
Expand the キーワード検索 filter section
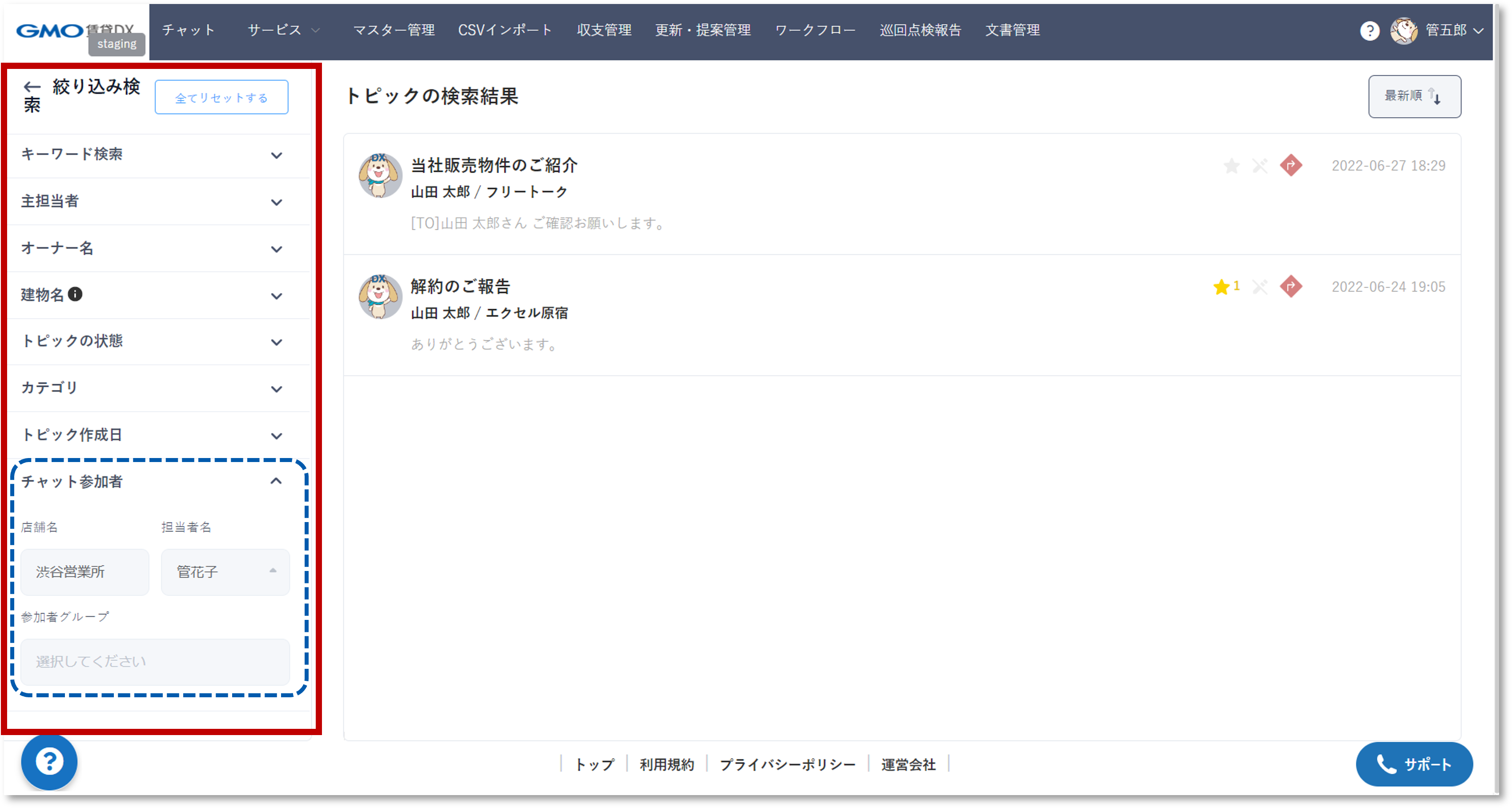point(277,155)
